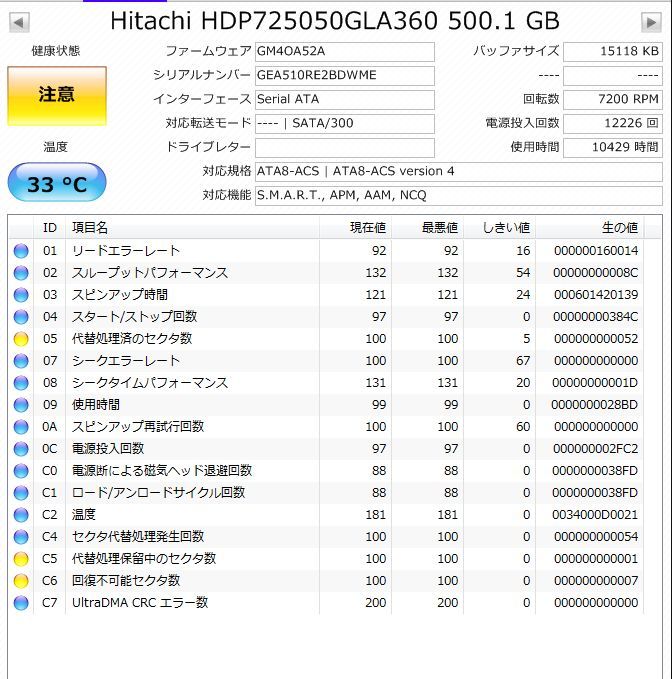672x679 pixels.
Task: Select row スピンアップ時間
Action: coord(326,295)
